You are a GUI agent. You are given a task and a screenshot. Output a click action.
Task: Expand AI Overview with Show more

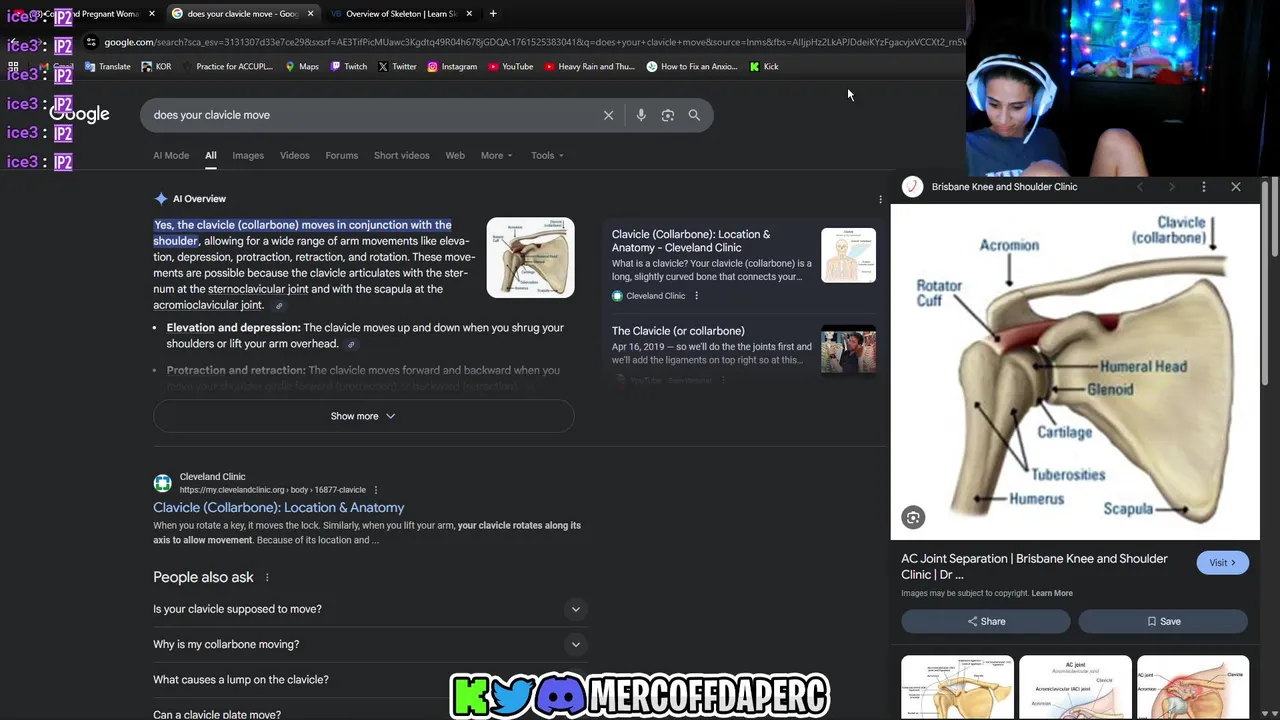click(x=363, y=416)
